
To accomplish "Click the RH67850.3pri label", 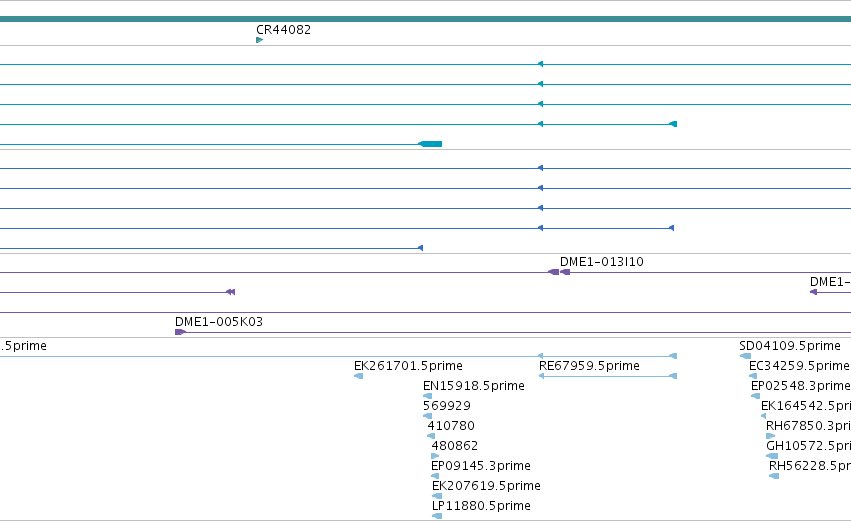I will click(x=808, y=426).
